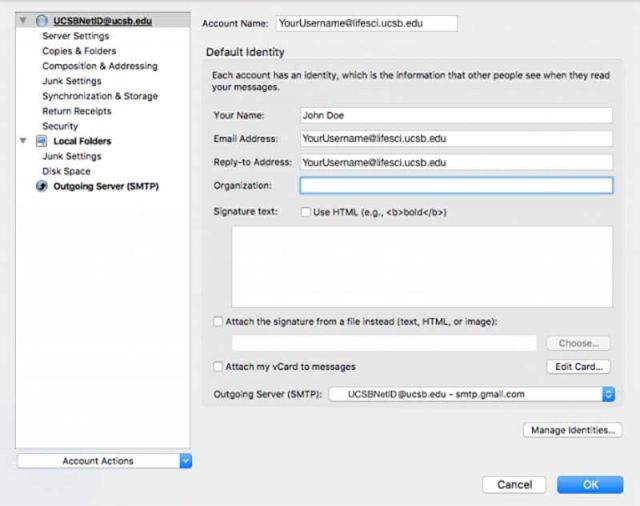Viewport: 640px width, 506px height.
Task: Click into the Organization text field
Action: 456,185
